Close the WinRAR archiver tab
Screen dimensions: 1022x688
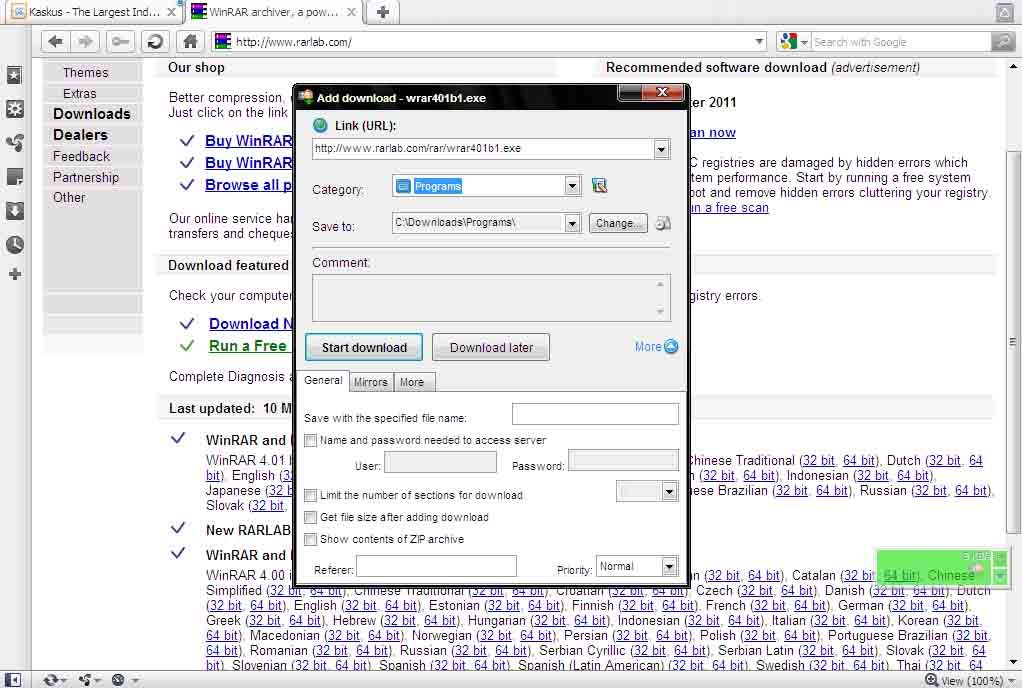(x=351, y=12)
